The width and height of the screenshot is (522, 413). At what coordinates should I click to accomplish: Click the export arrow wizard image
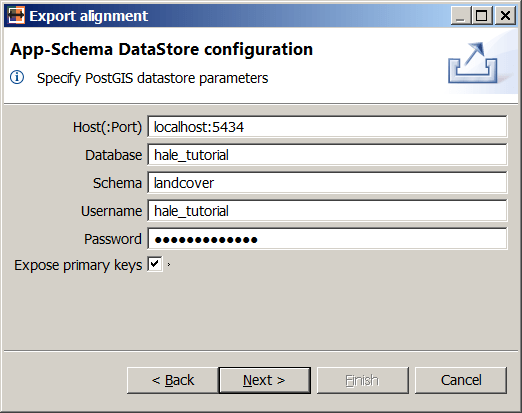pyautogui.click(x=473, y=63)
